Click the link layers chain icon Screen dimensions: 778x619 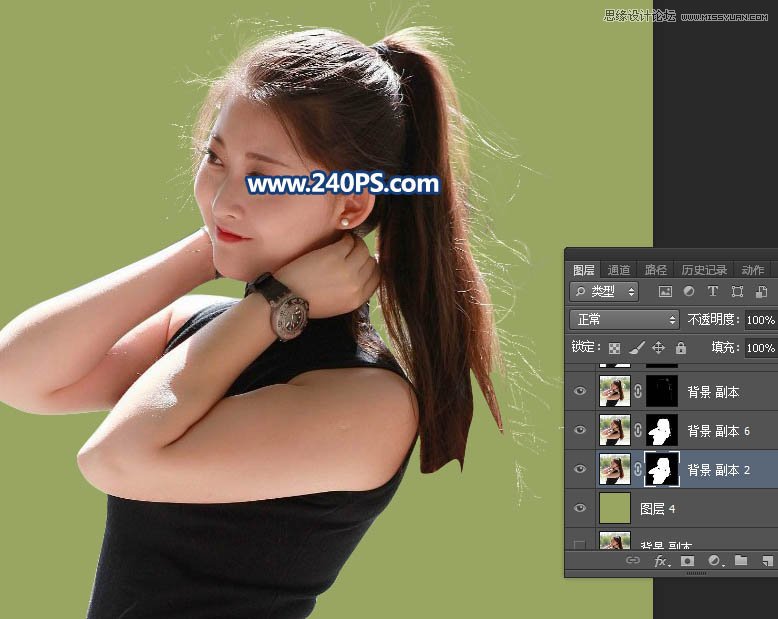(633, 560)
